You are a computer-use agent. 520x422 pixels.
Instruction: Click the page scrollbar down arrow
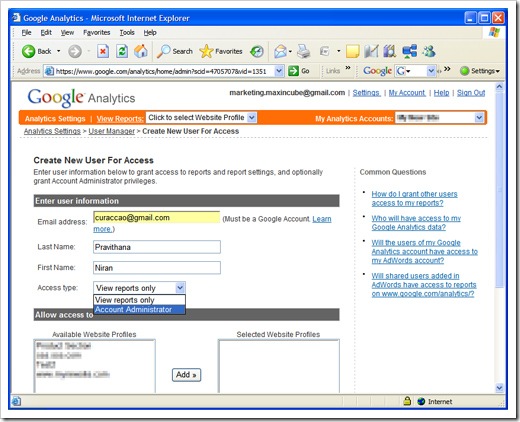coord(499,387)
